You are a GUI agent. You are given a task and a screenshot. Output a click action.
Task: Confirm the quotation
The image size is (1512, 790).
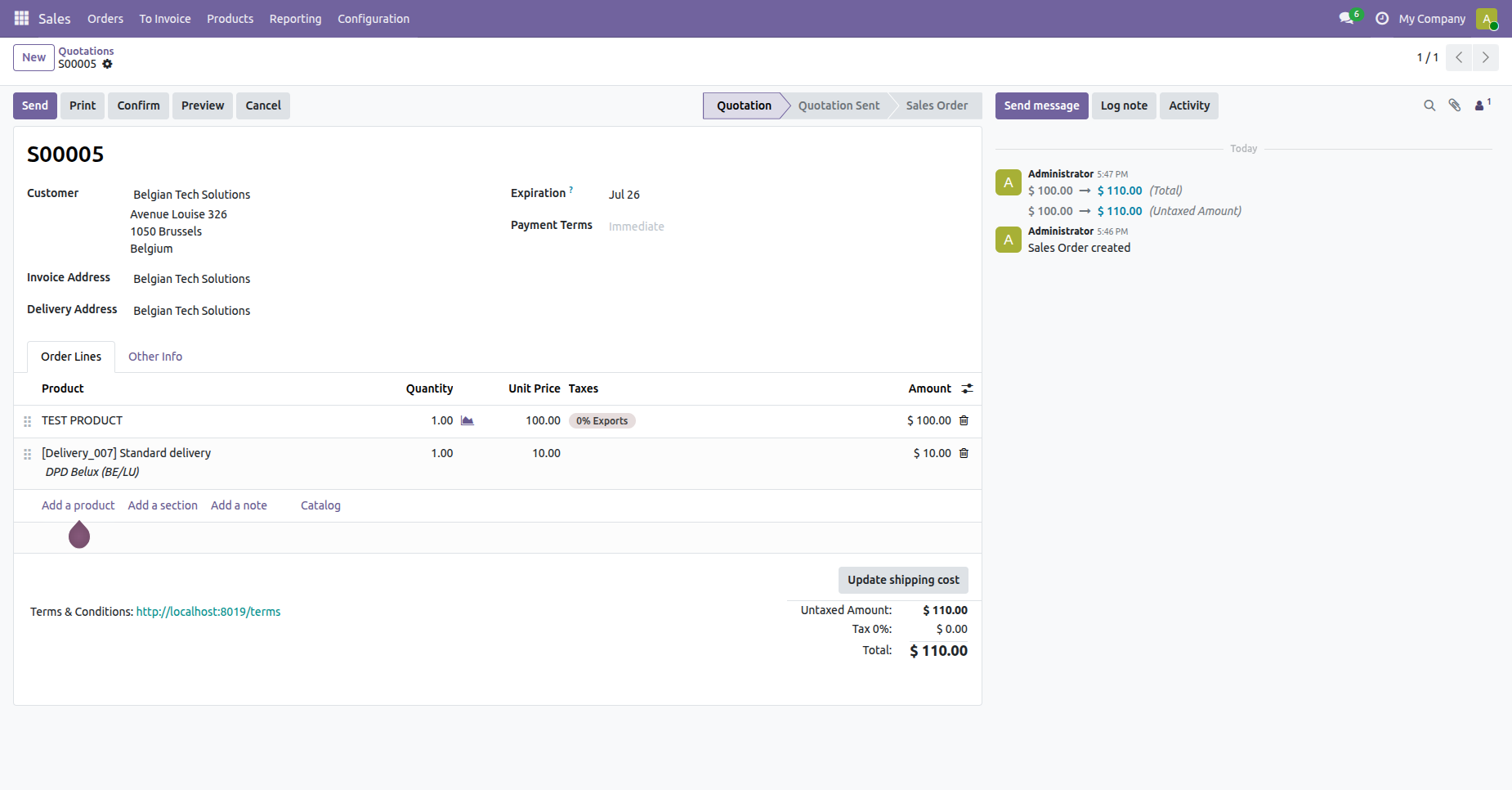coord(138,105)
